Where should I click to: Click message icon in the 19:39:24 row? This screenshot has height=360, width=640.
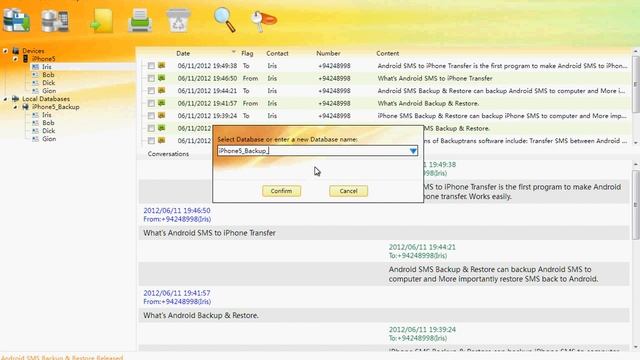pyautogui.click(x=162, y=116)
